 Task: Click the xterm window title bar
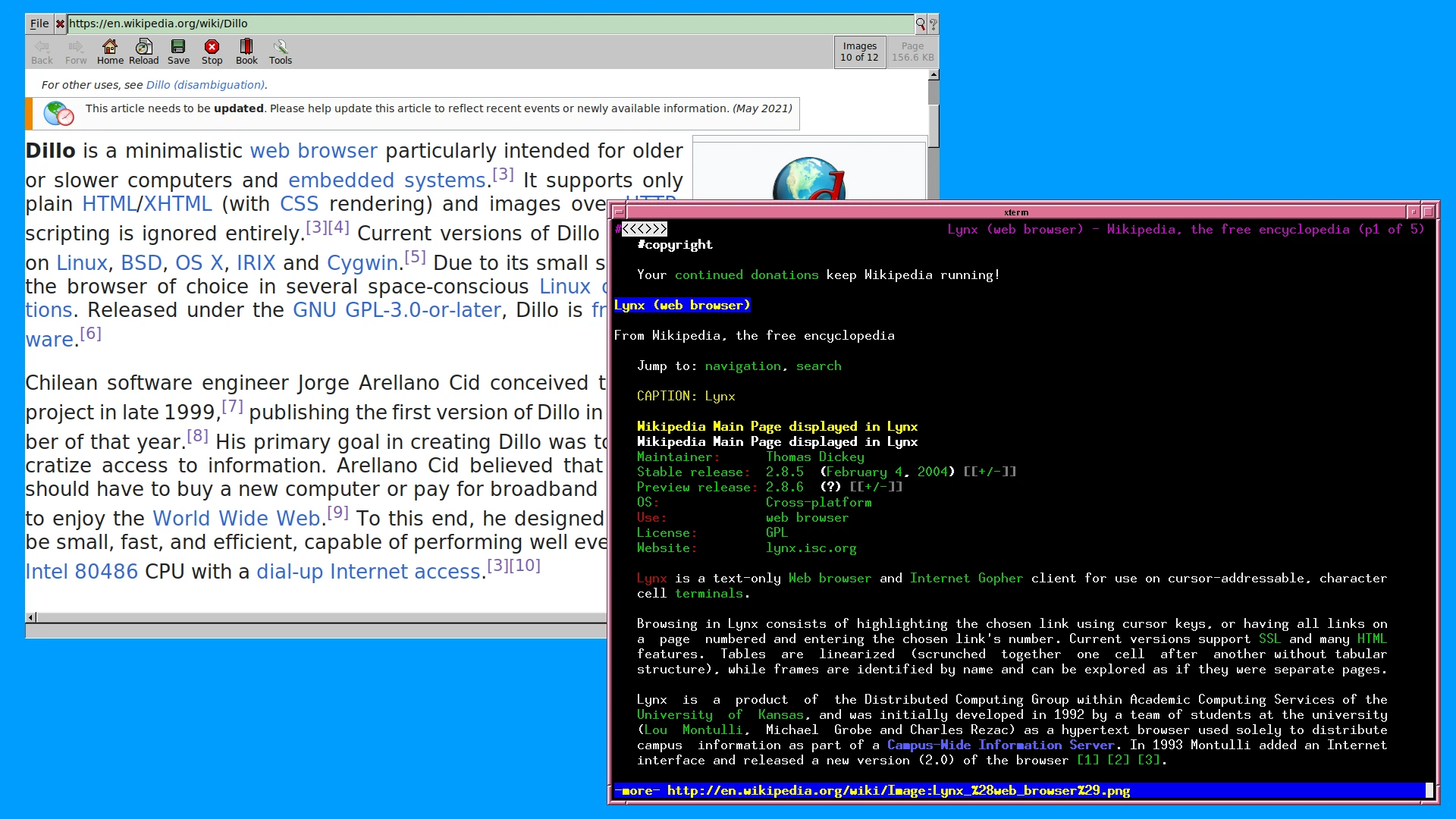[1015, 212]
